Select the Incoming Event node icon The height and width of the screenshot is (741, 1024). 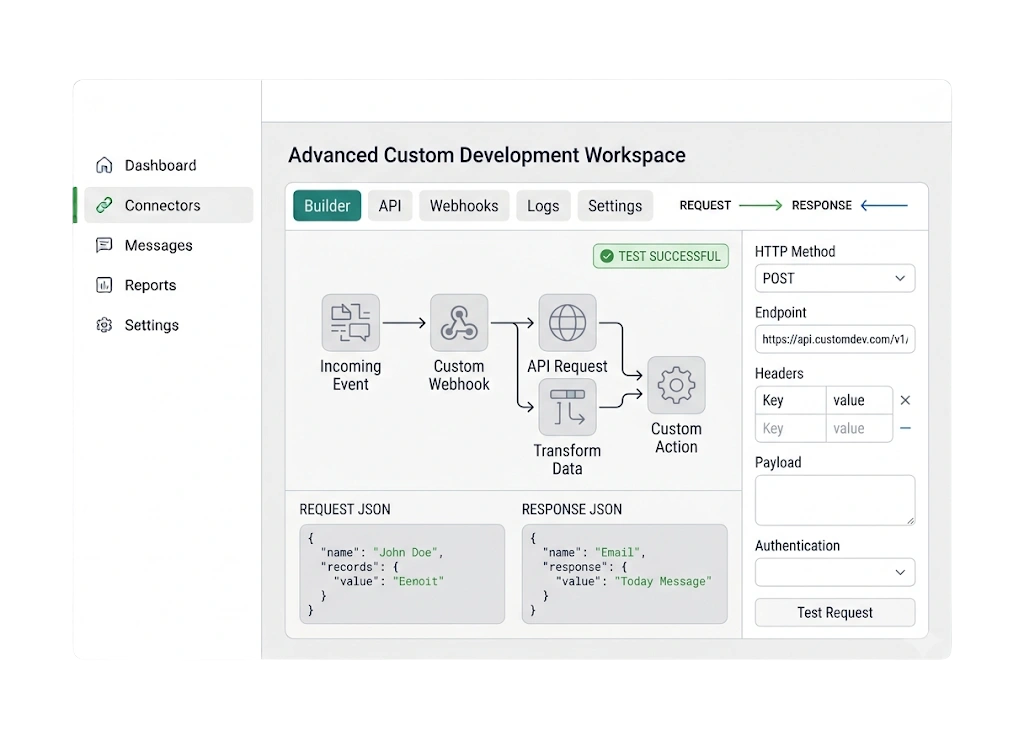(351, 323)
